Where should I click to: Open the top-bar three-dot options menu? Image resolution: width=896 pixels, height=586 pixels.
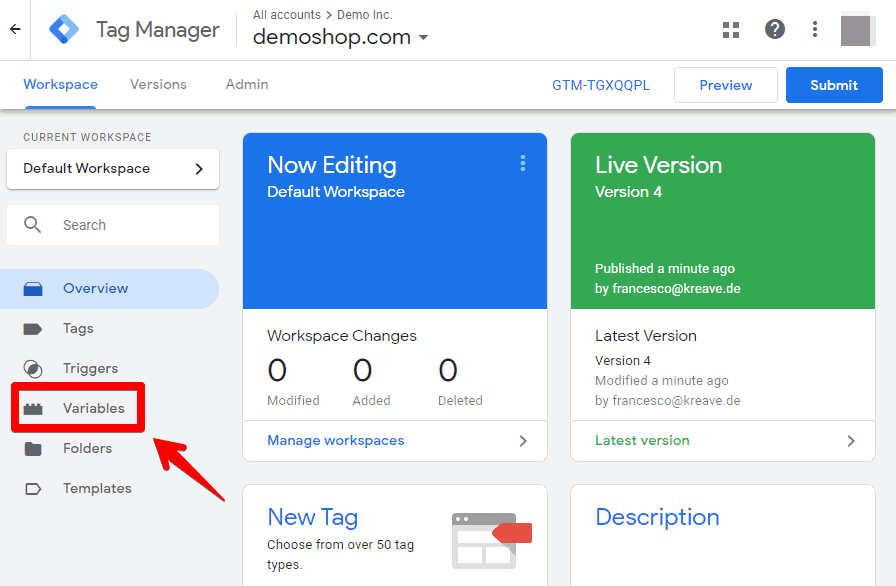tap(815, 29)
